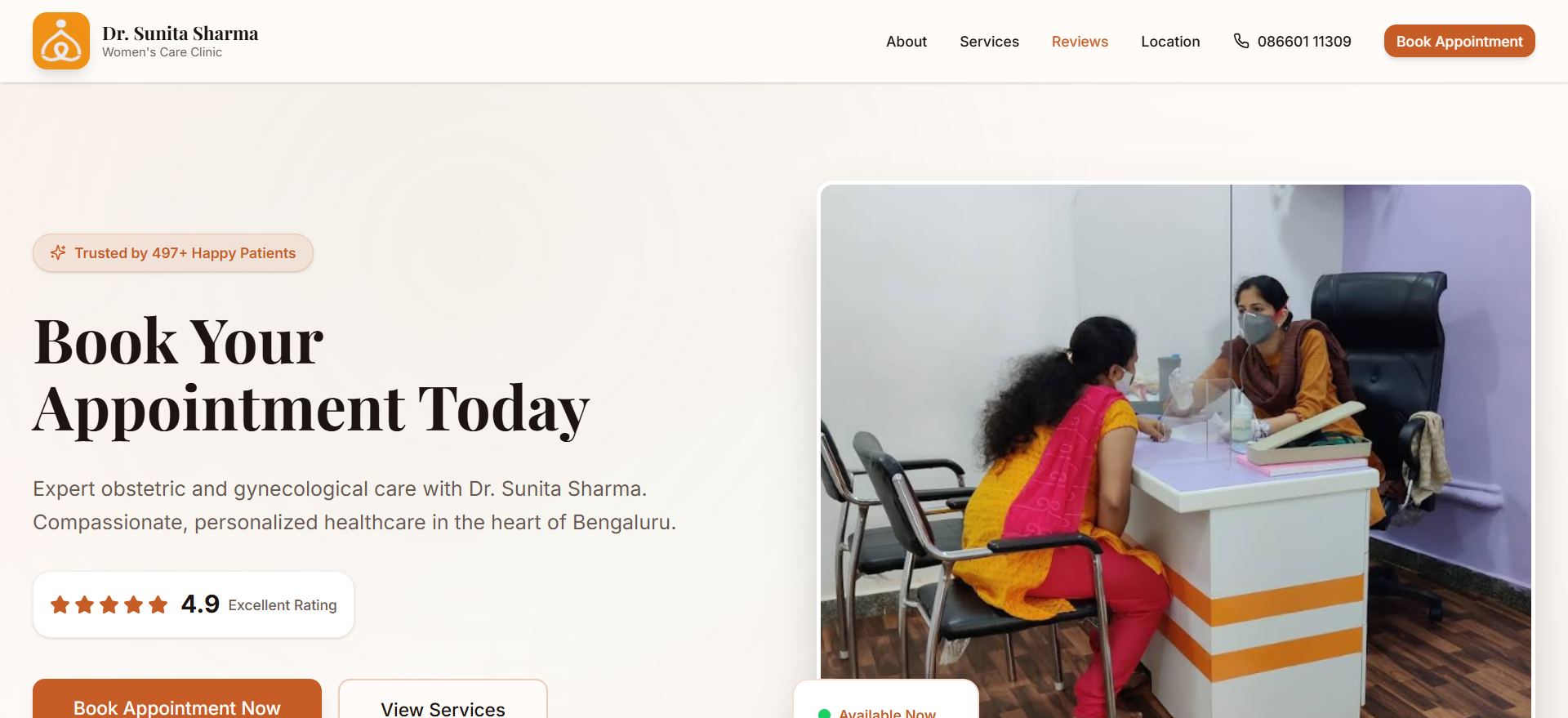Click the View Services button
Image resolution: width=1568 pixels, height=718 pixels.
443,699
